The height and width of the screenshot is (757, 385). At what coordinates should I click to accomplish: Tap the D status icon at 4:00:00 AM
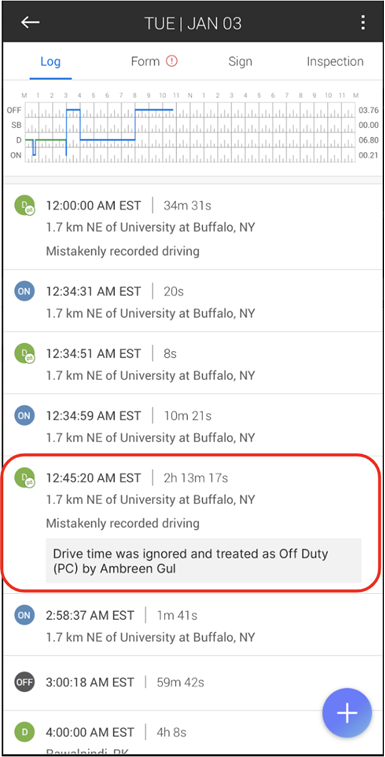point(24,732)
